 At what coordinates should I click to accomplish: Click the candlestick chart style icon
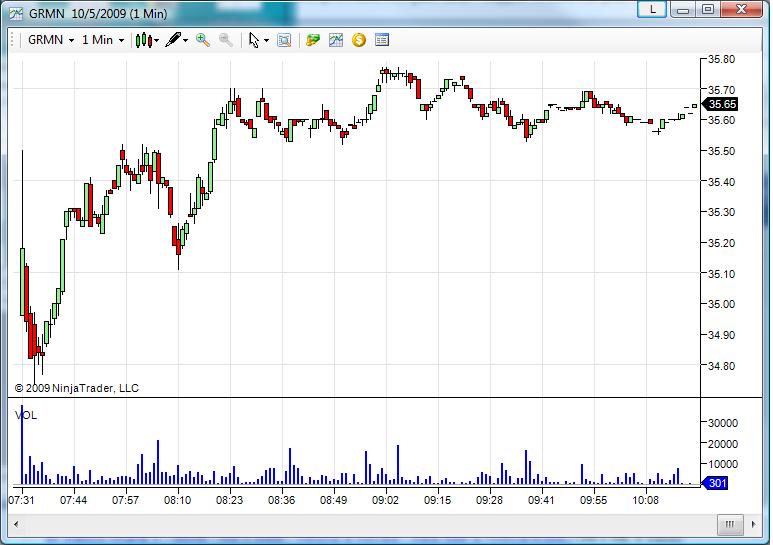pyautogui.click(x=144, y=40)
